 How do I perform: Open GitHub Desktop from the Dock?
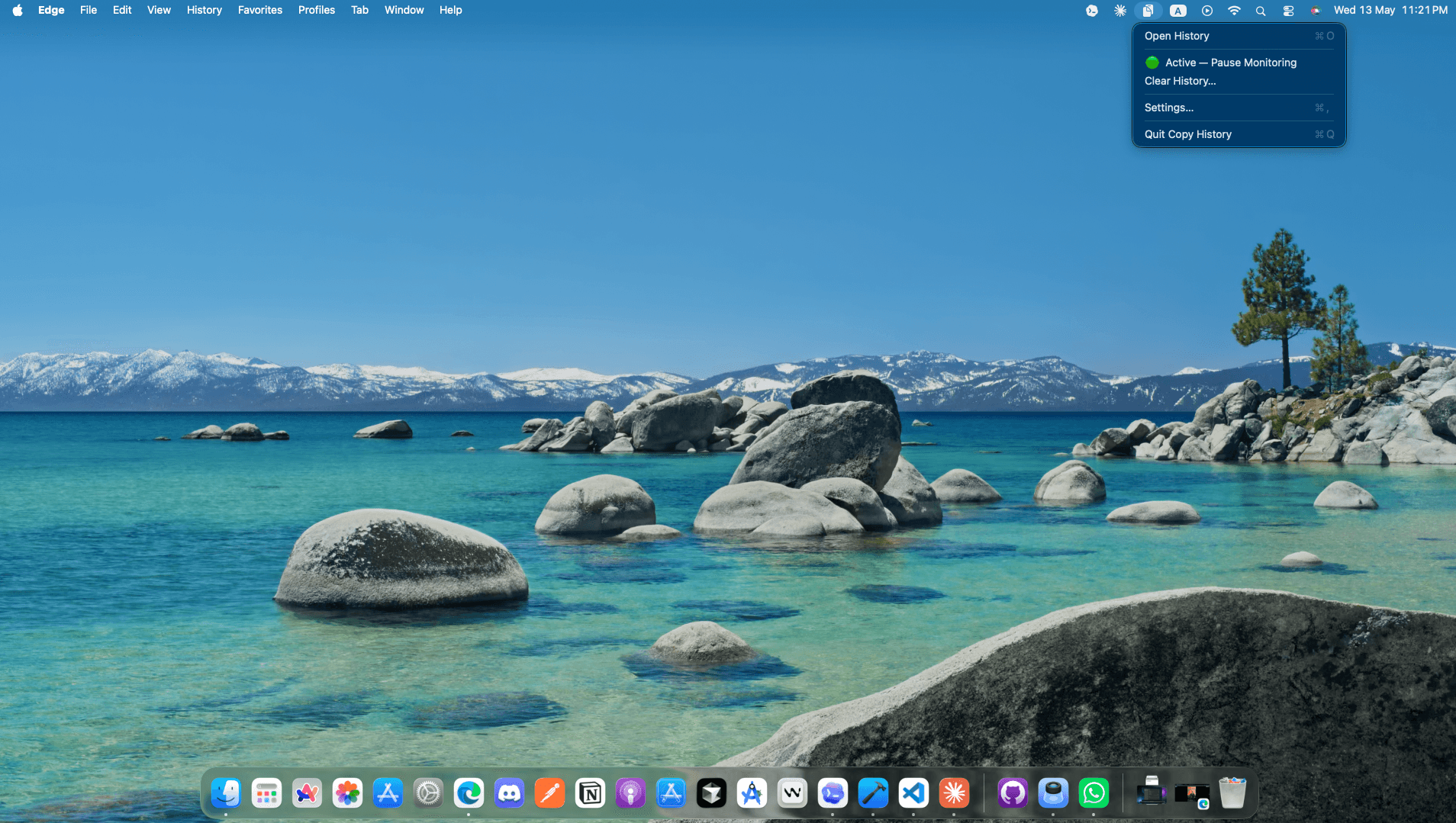point(1013,793)
